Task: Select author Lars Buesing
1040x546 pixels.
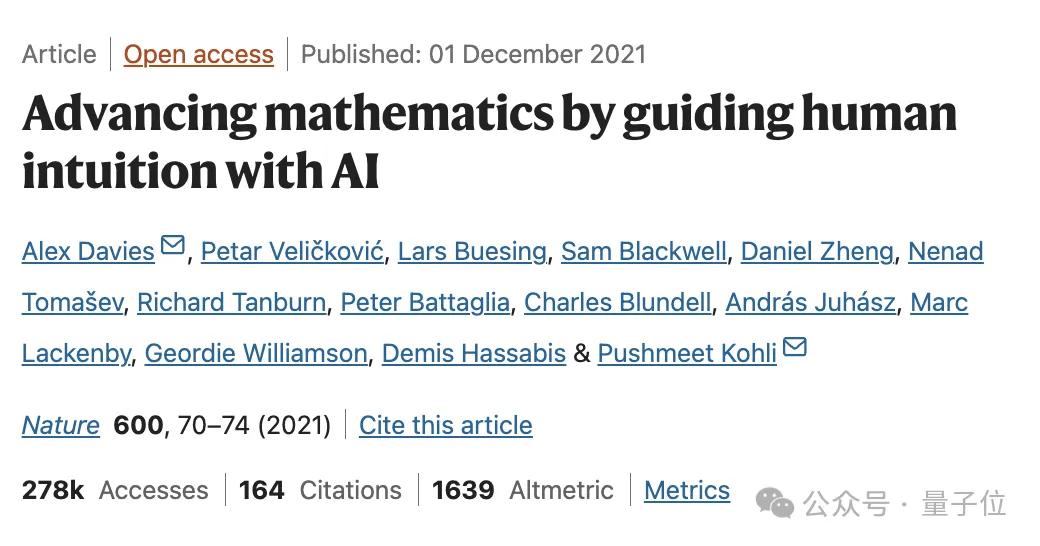Action: click(472, 251)
